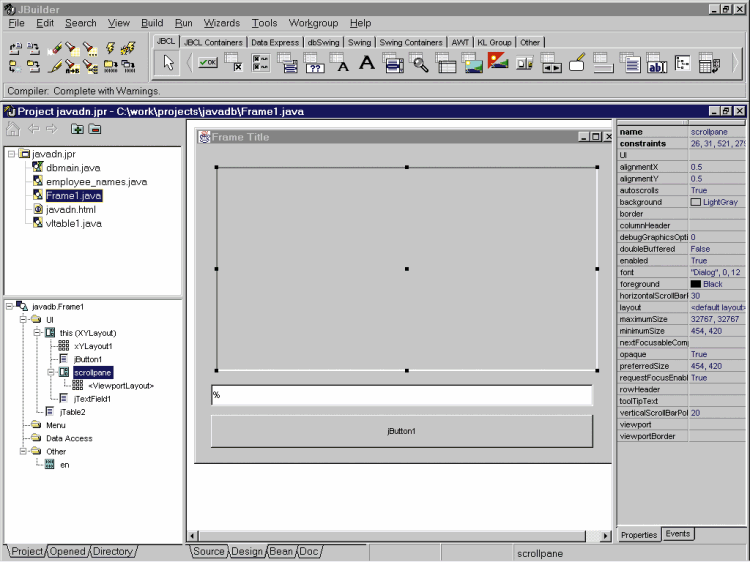Pick the OK button control from palette

tap(208, 64)
